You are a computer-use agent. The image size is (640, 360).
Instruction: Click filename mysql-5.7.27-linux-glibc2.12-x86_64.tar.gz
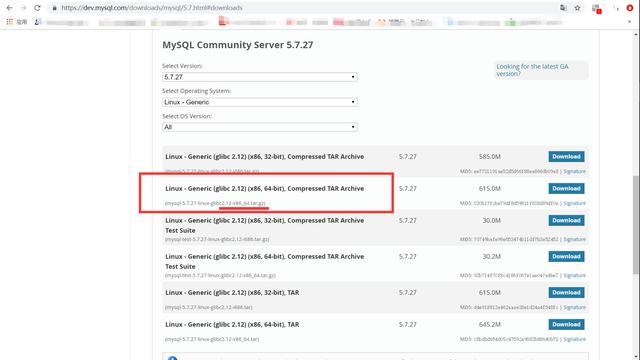pos(215,203)
